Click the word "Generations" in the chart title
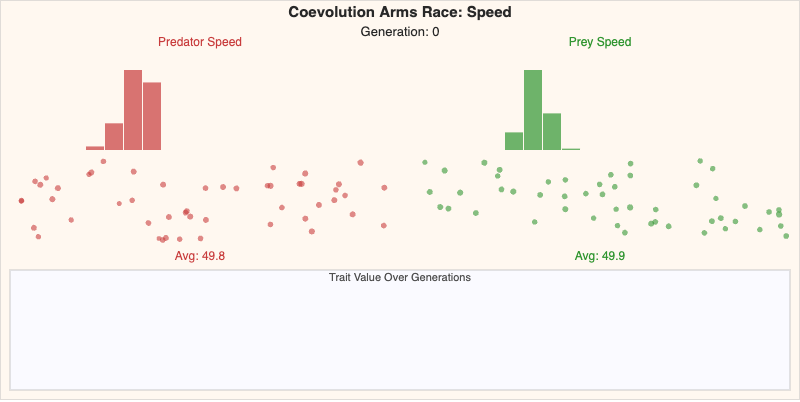 439,277
